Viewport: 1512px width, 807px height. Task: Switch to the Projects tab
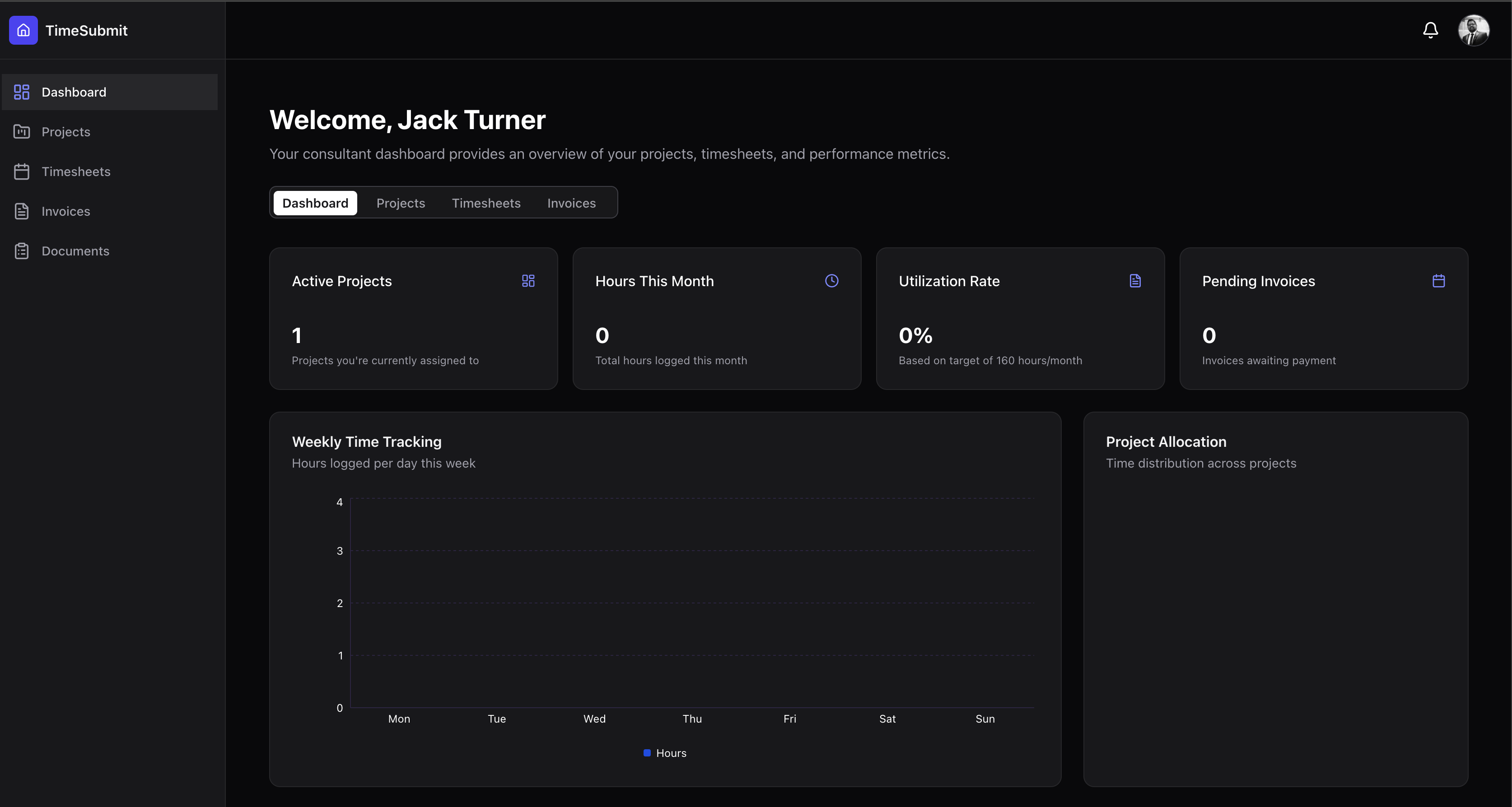point(400,203)
